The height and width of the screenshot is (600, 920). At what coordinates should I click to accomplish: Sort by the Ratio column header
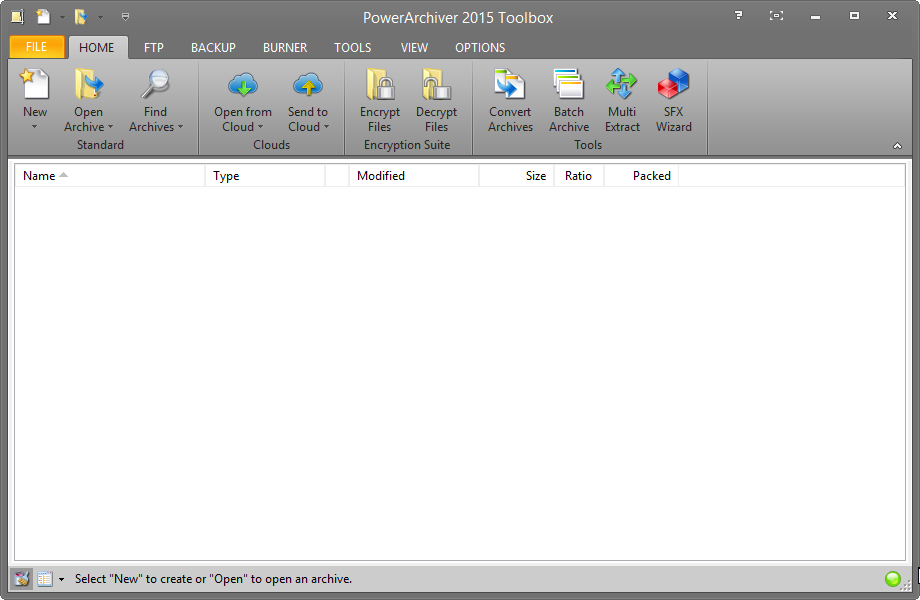(x=579, y=176)
